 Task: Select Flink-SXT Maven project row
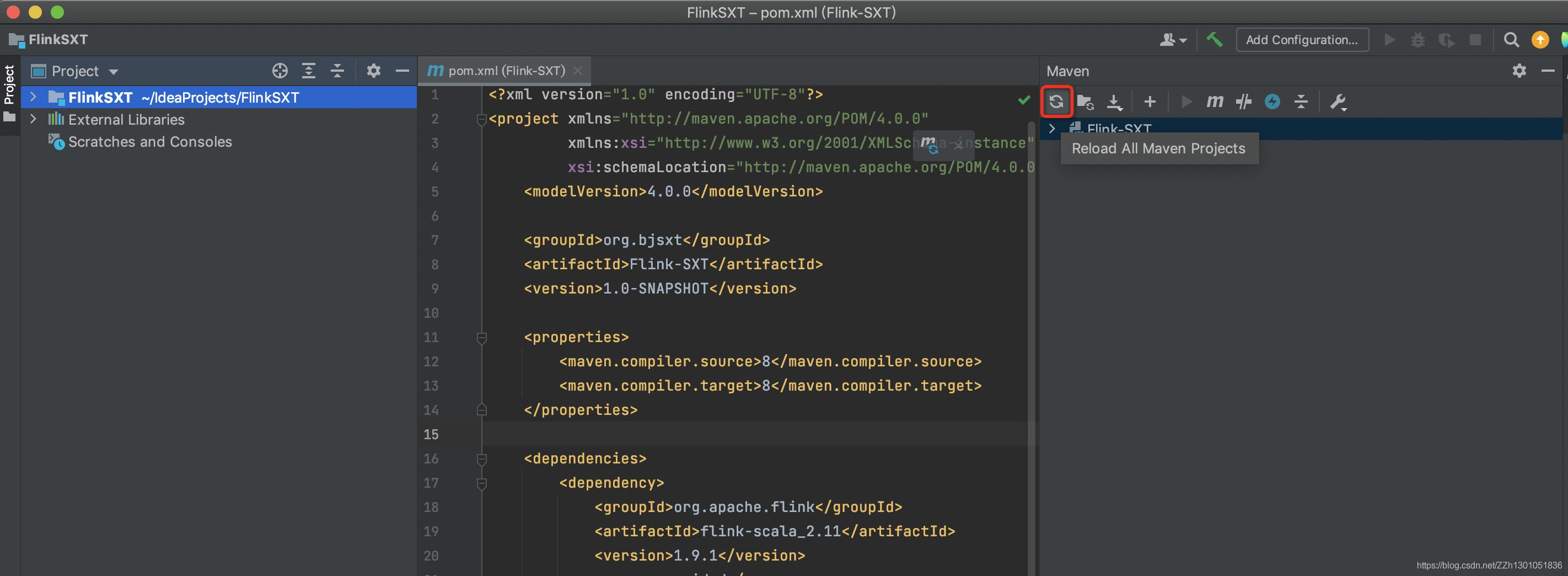point(1300,129)
